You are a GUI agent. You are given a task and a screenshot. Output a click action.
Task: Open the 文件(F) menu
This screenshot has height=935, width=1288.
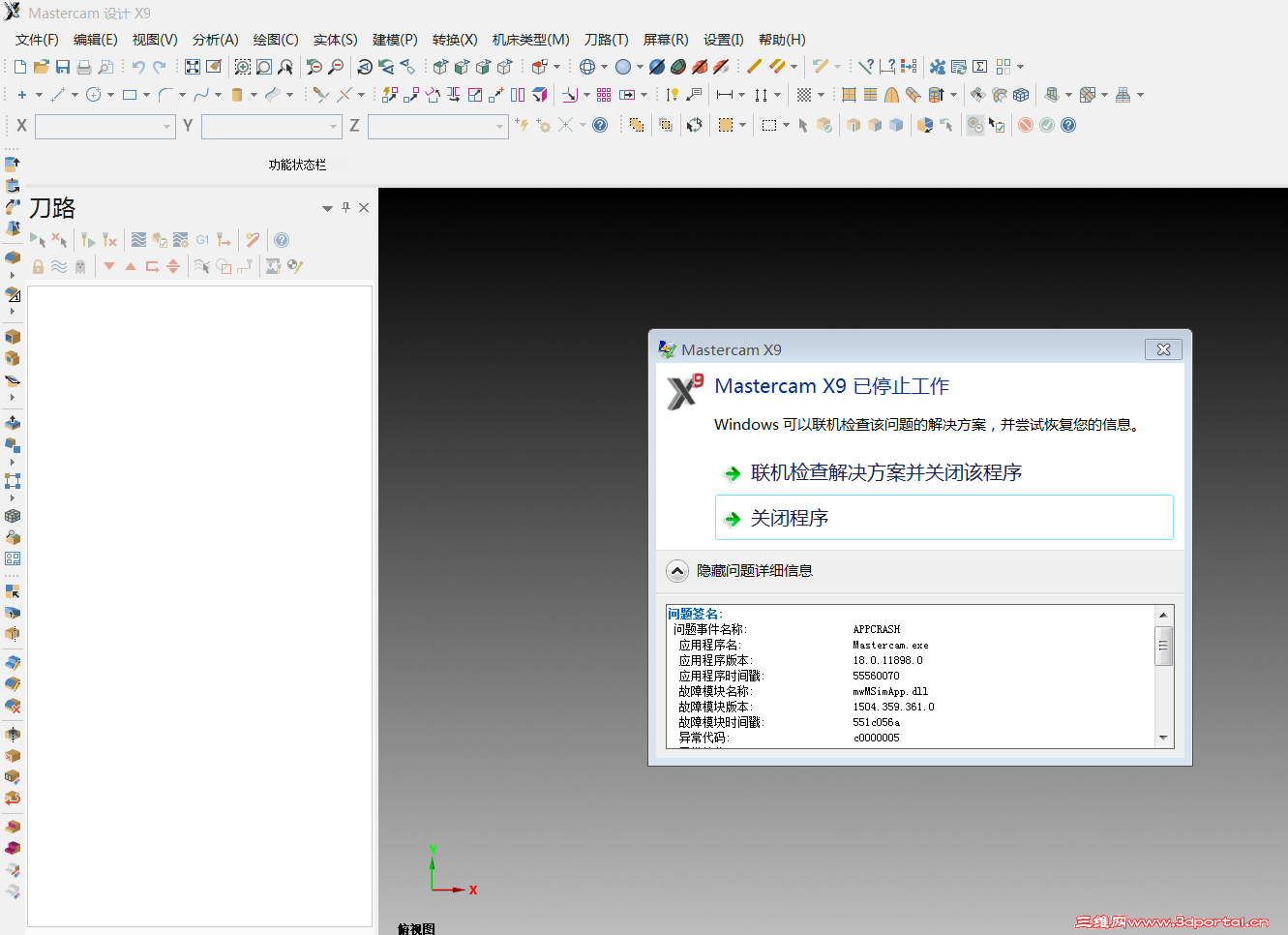[37, 40]
